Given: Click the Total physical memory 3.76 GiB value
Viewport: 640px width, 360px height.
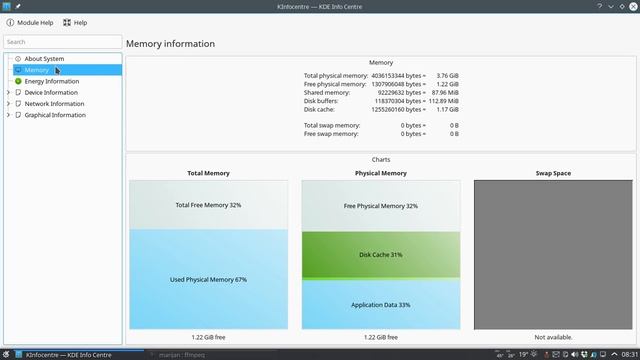Looking at the screenshot, I should (447, 76).
